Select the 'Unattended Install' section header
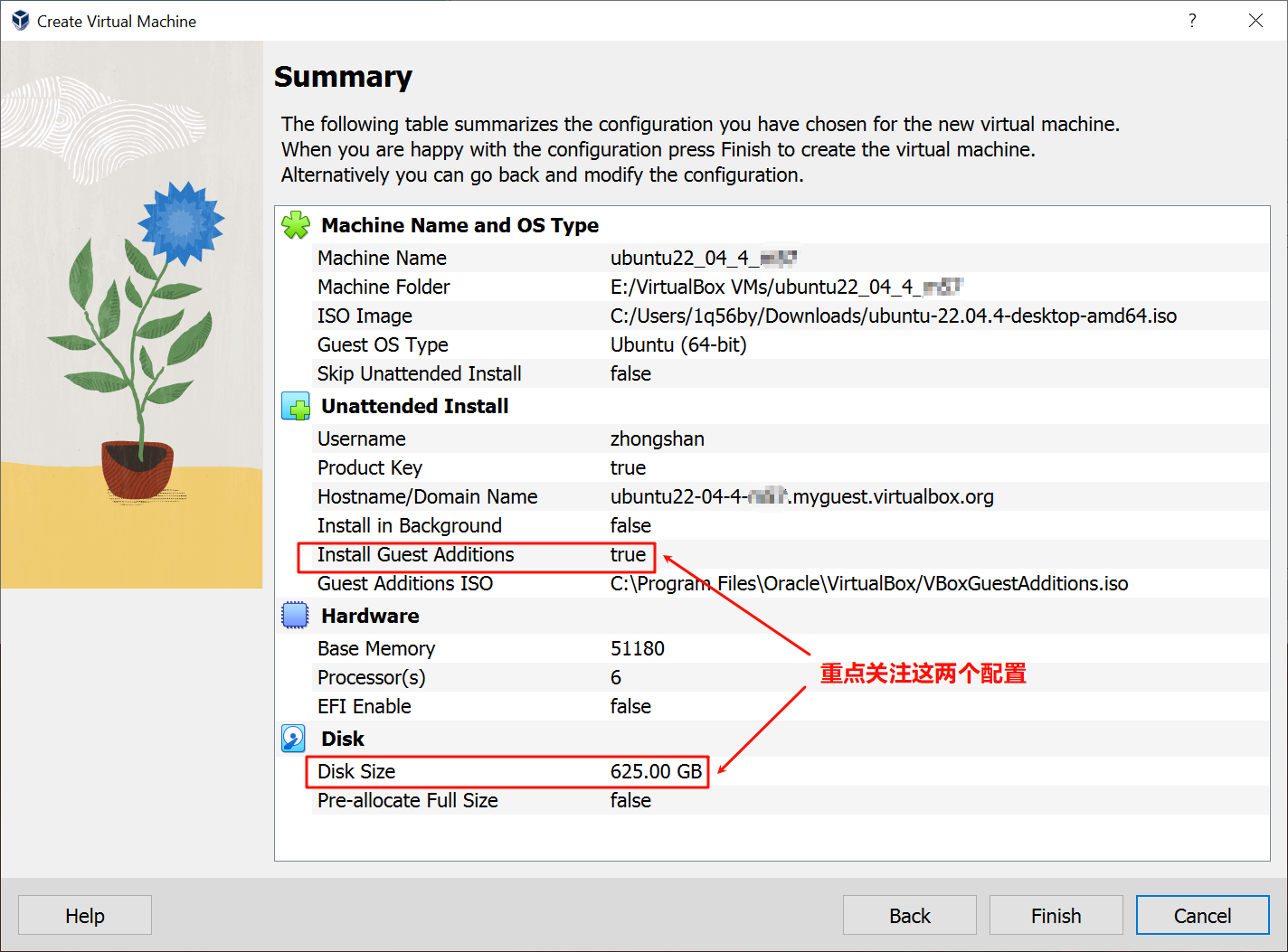Screen dimensions: 1288x952 (415, 406)
